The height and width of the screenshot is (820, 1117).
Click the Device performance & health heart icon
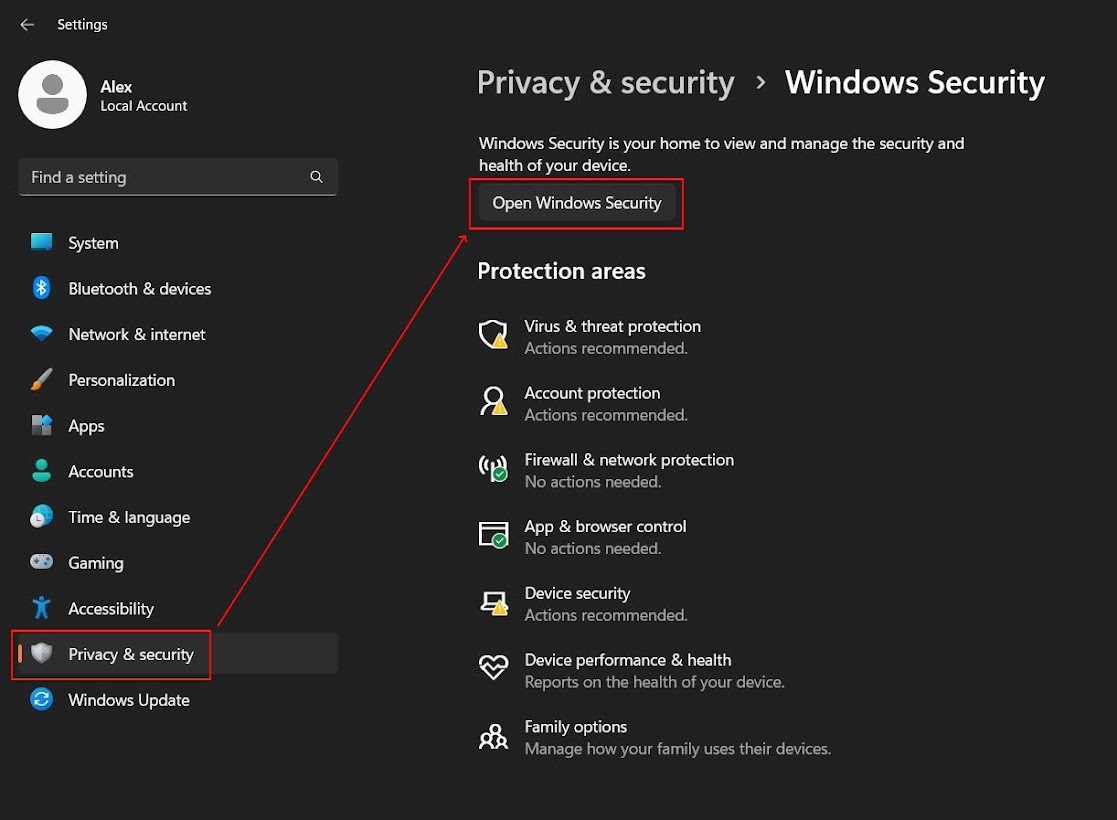pos(493,669)
